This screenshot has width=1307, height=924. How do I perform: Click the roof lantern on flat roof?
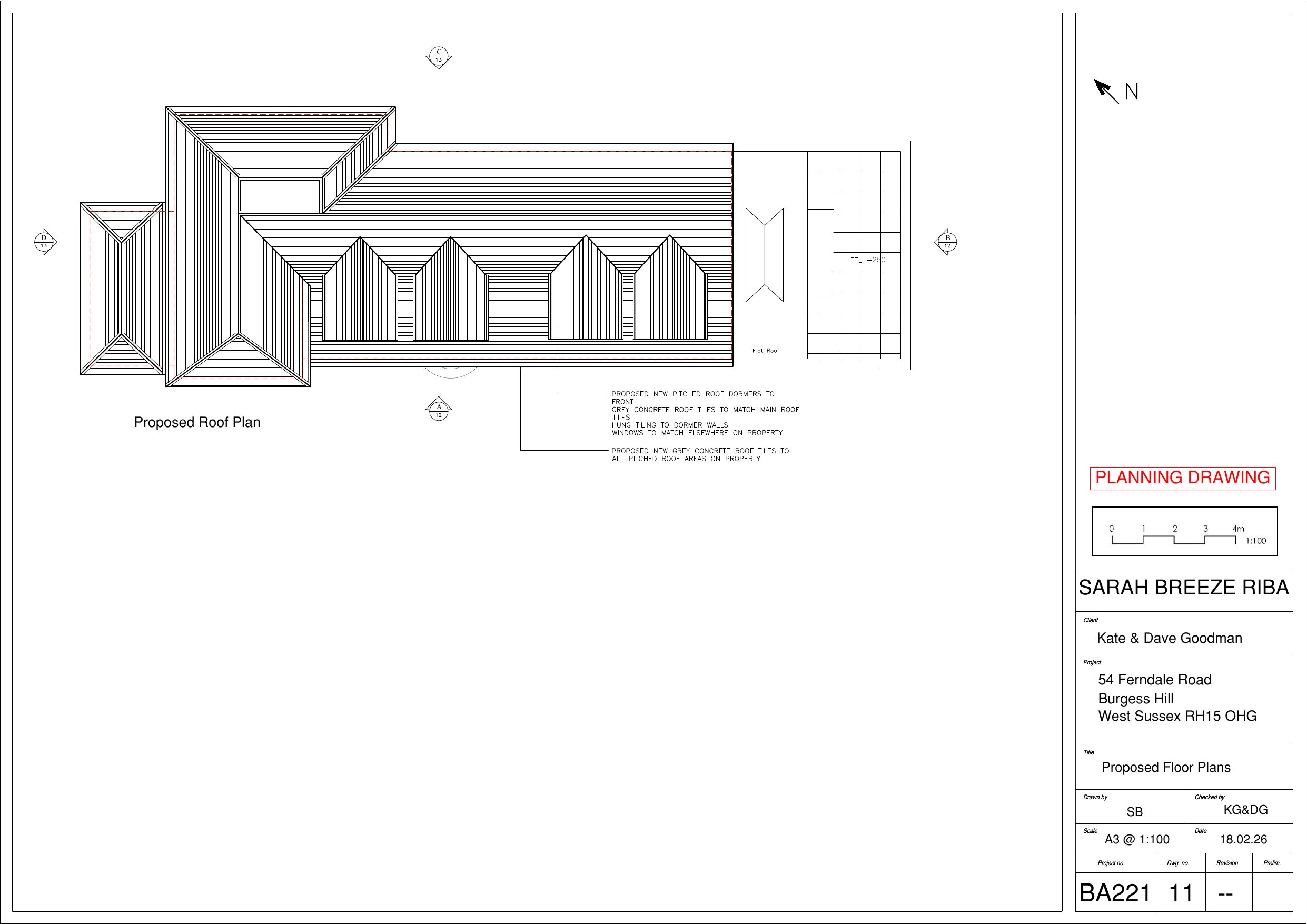point(765,254)
